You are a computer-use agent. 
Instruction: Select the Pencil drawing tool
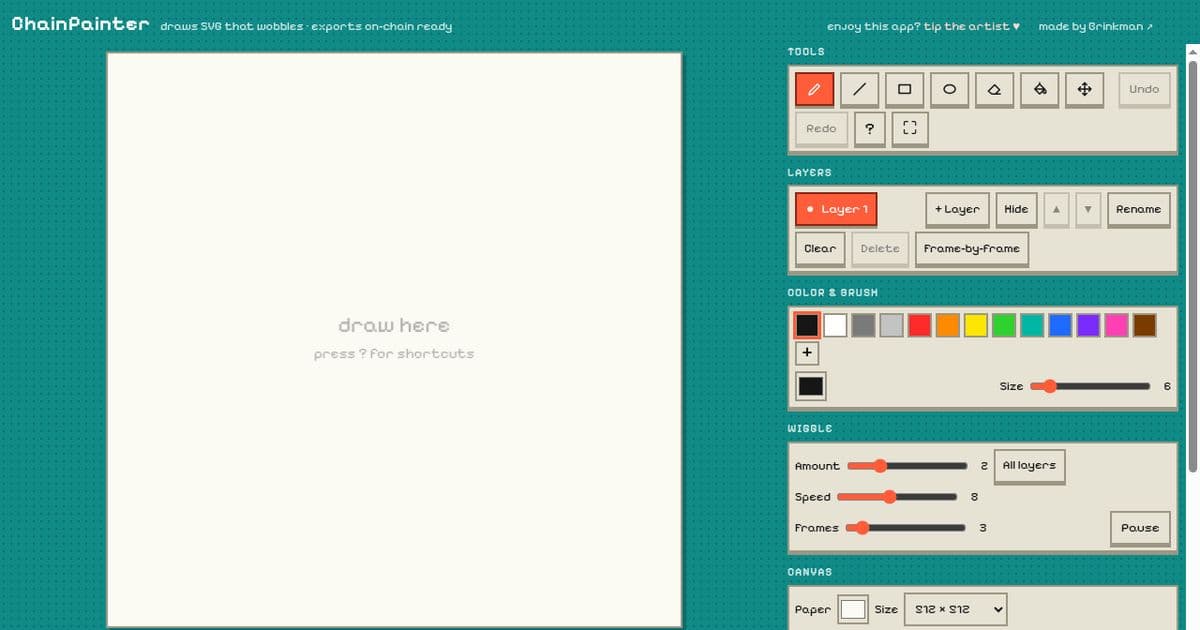pyautogui.click(x=814, y=89)
